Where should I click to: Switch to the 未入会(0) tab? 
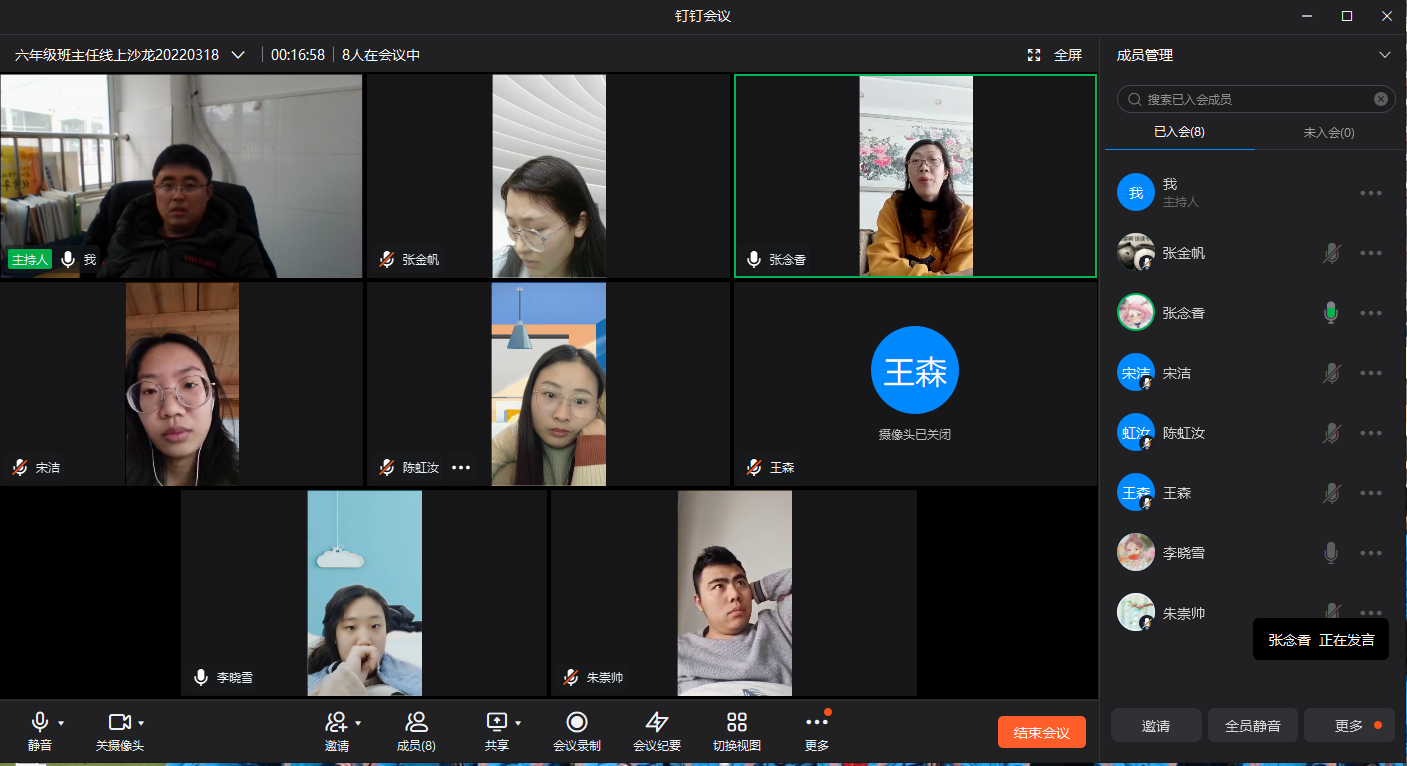click(x=1329, y=132)
